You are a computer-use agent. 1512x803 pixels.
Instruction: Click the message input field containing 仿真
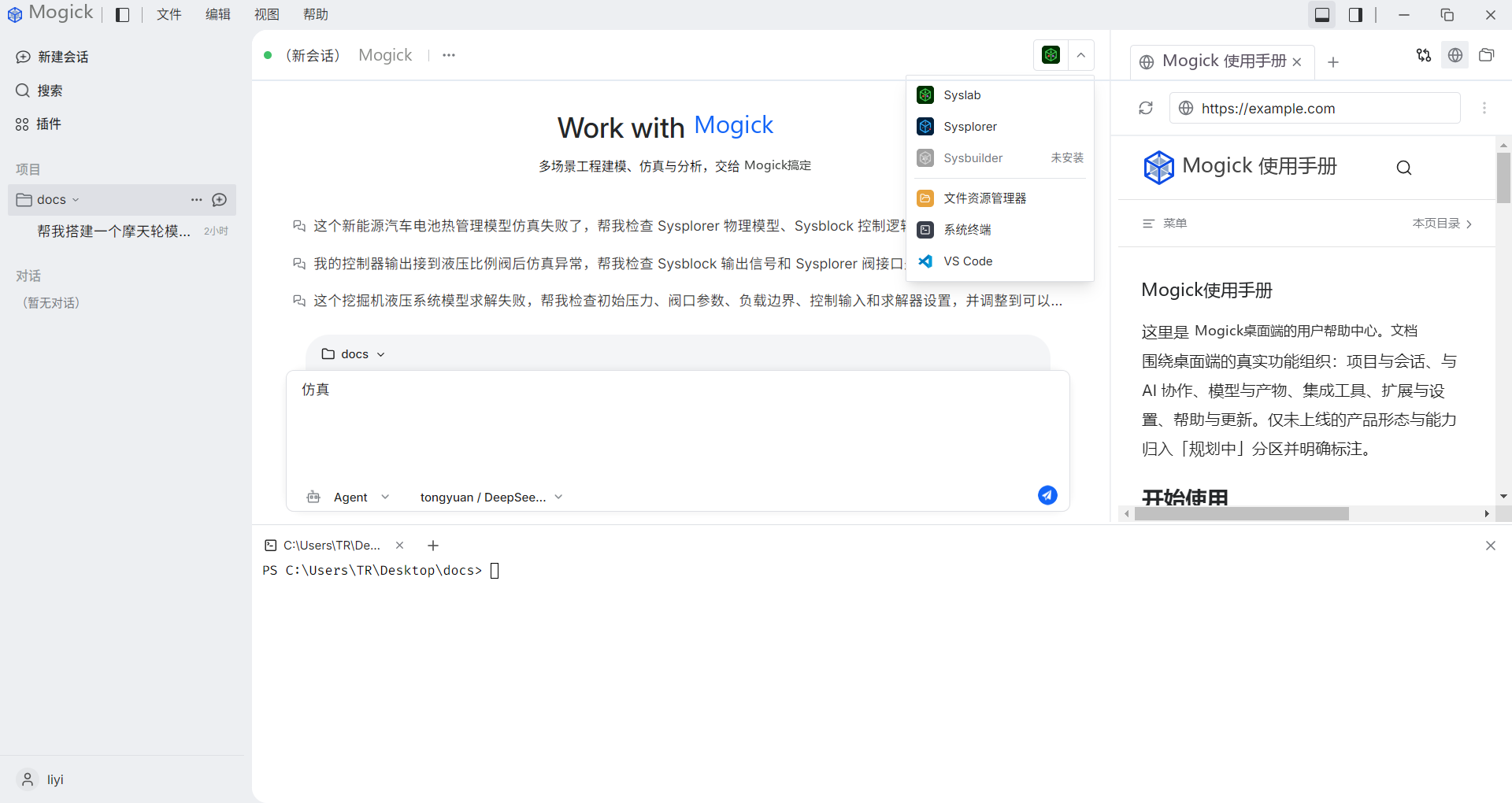click(x=677, y=425)
